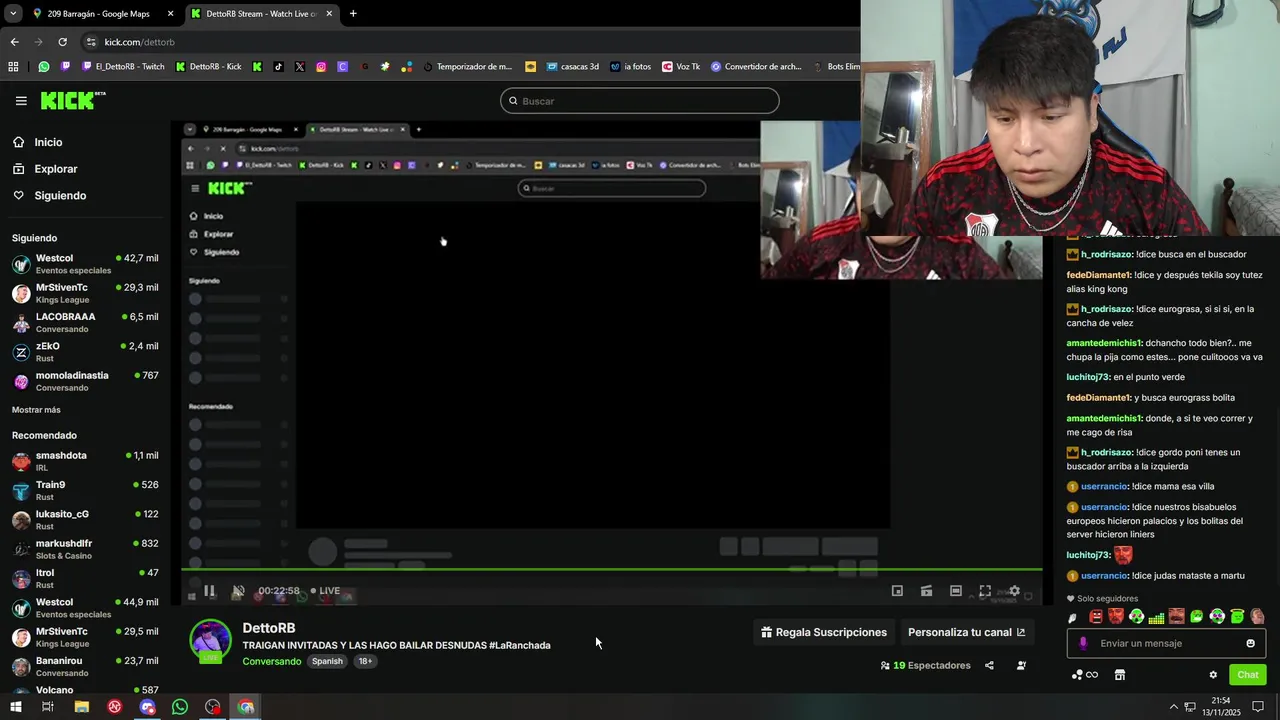
Task: Open Itrol recommended channel
Action: coord(85,578)
